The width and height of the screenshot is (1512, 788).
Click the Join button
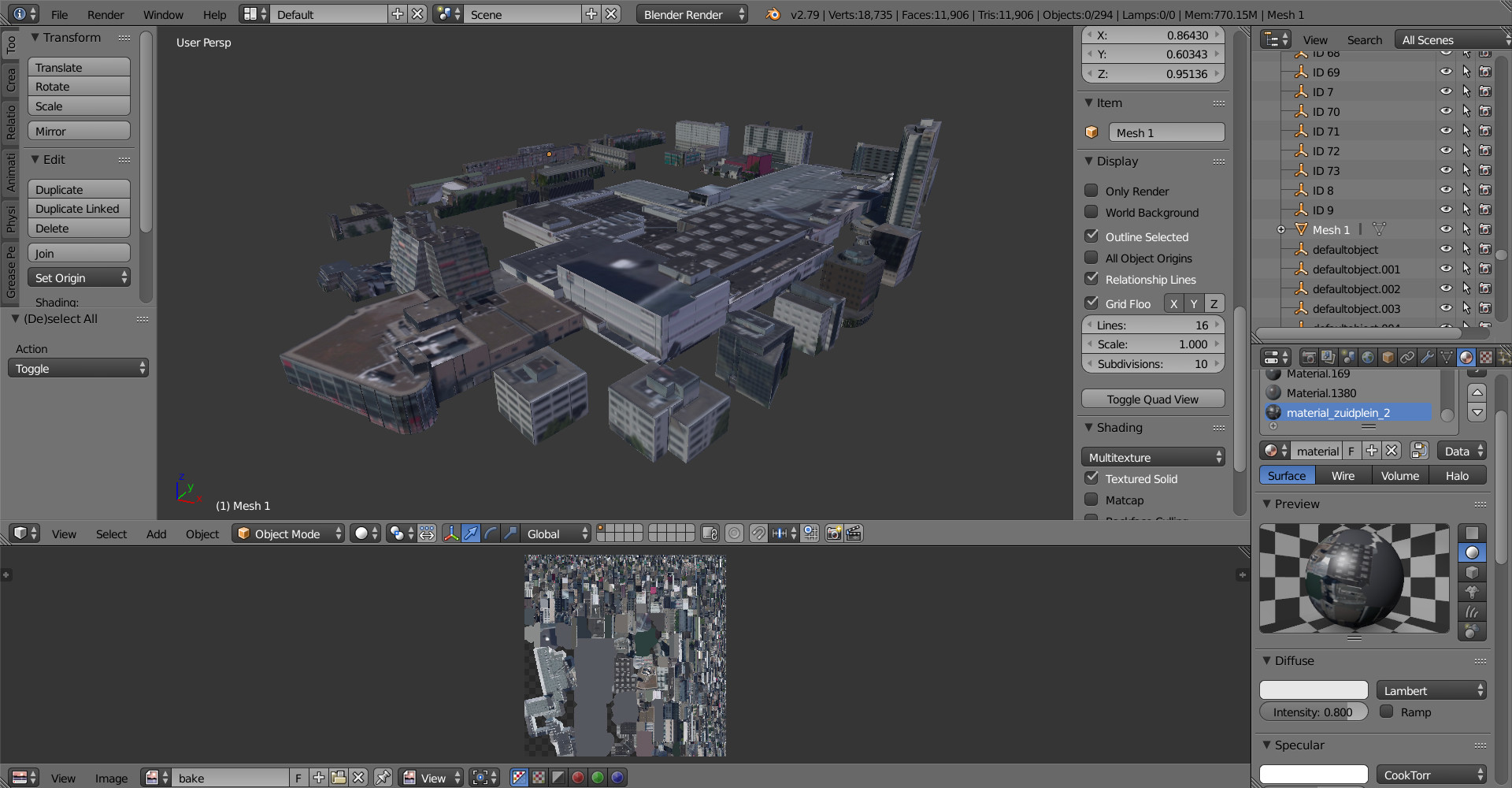coord(79,253)
